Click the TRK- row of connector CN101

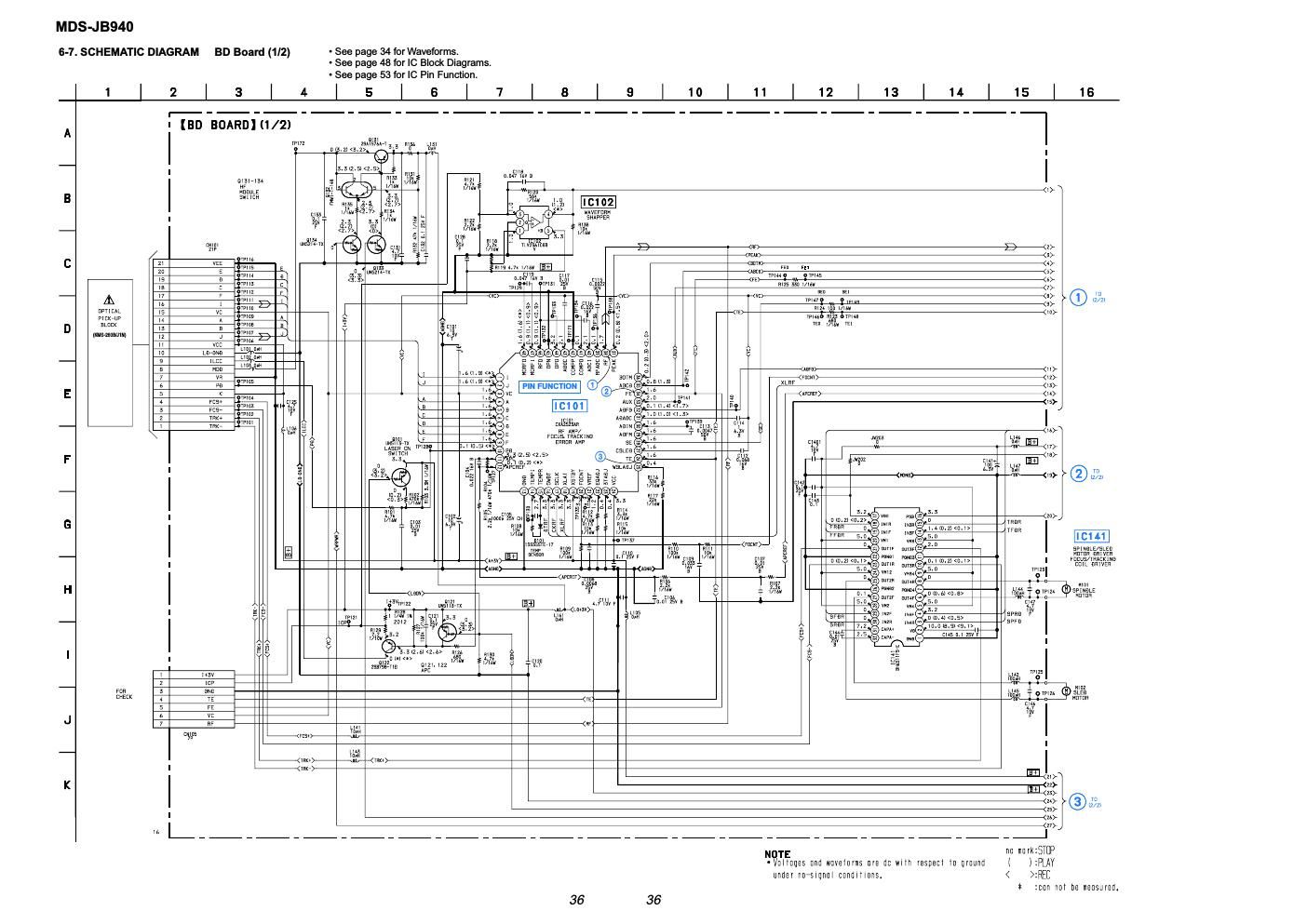click(195, 426)
